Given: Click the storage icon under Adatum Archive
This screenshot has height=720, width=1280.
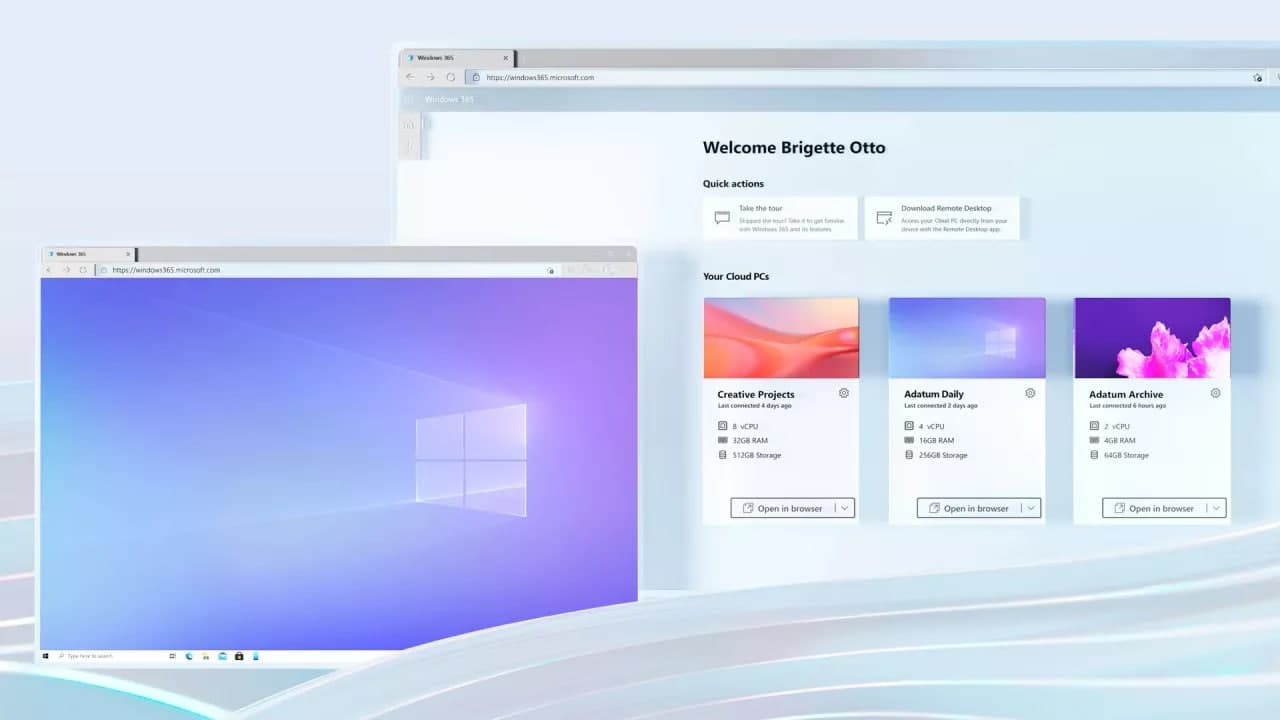Looking at the screenshot, I should (x=1093, y=455).
